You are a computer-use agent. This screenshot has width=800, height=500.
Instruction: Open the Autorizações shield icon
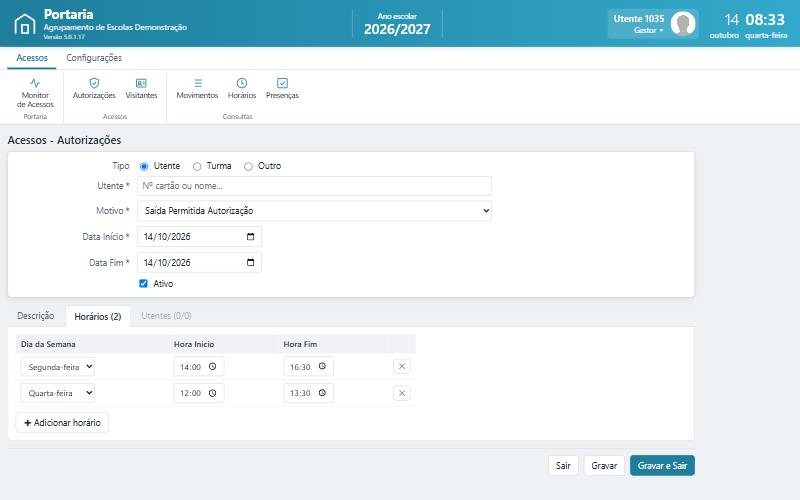(x=94, y=83)
